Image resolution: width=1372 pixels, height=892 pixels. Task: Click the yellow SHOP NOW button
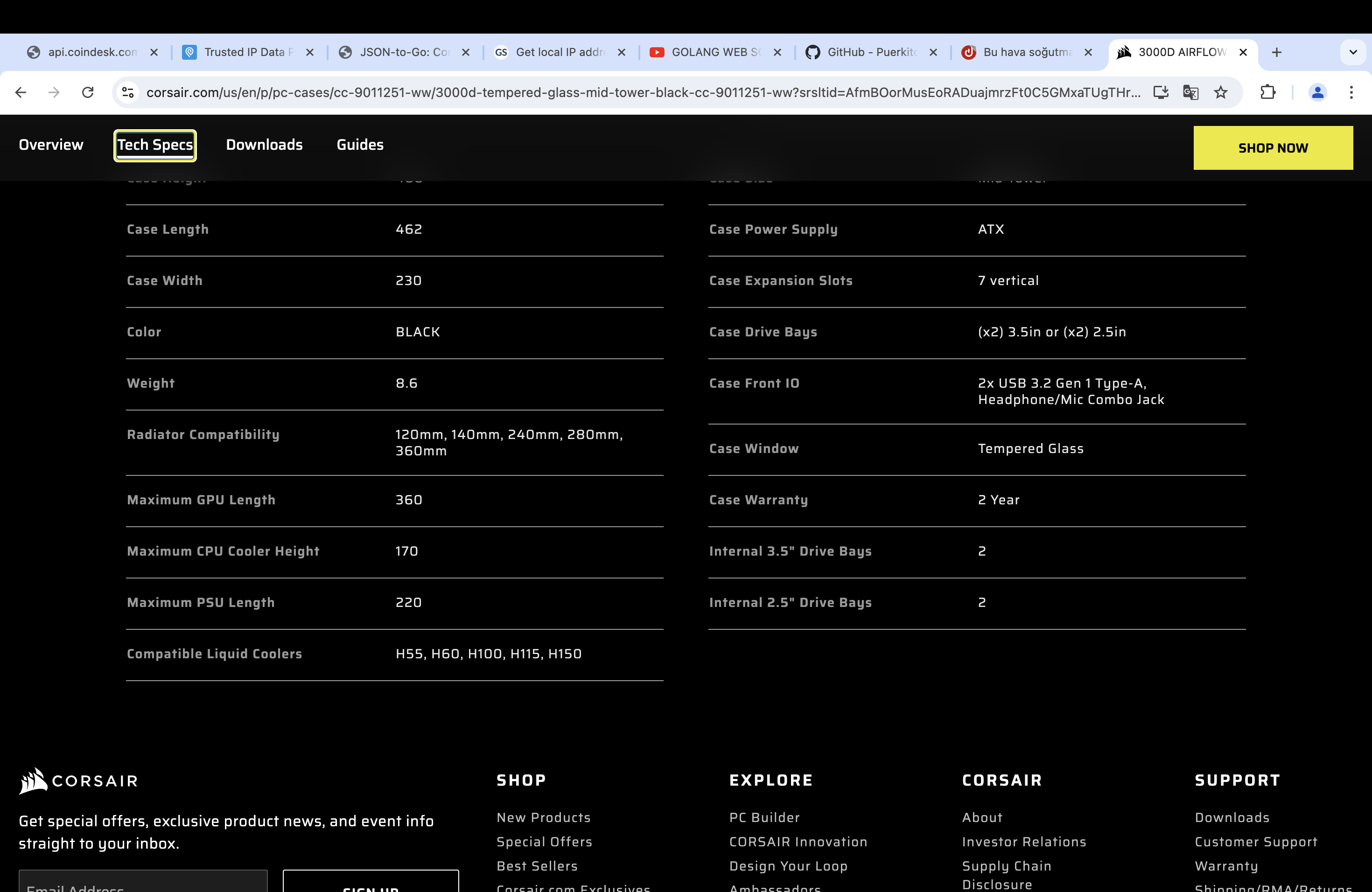coord(1273,148)
